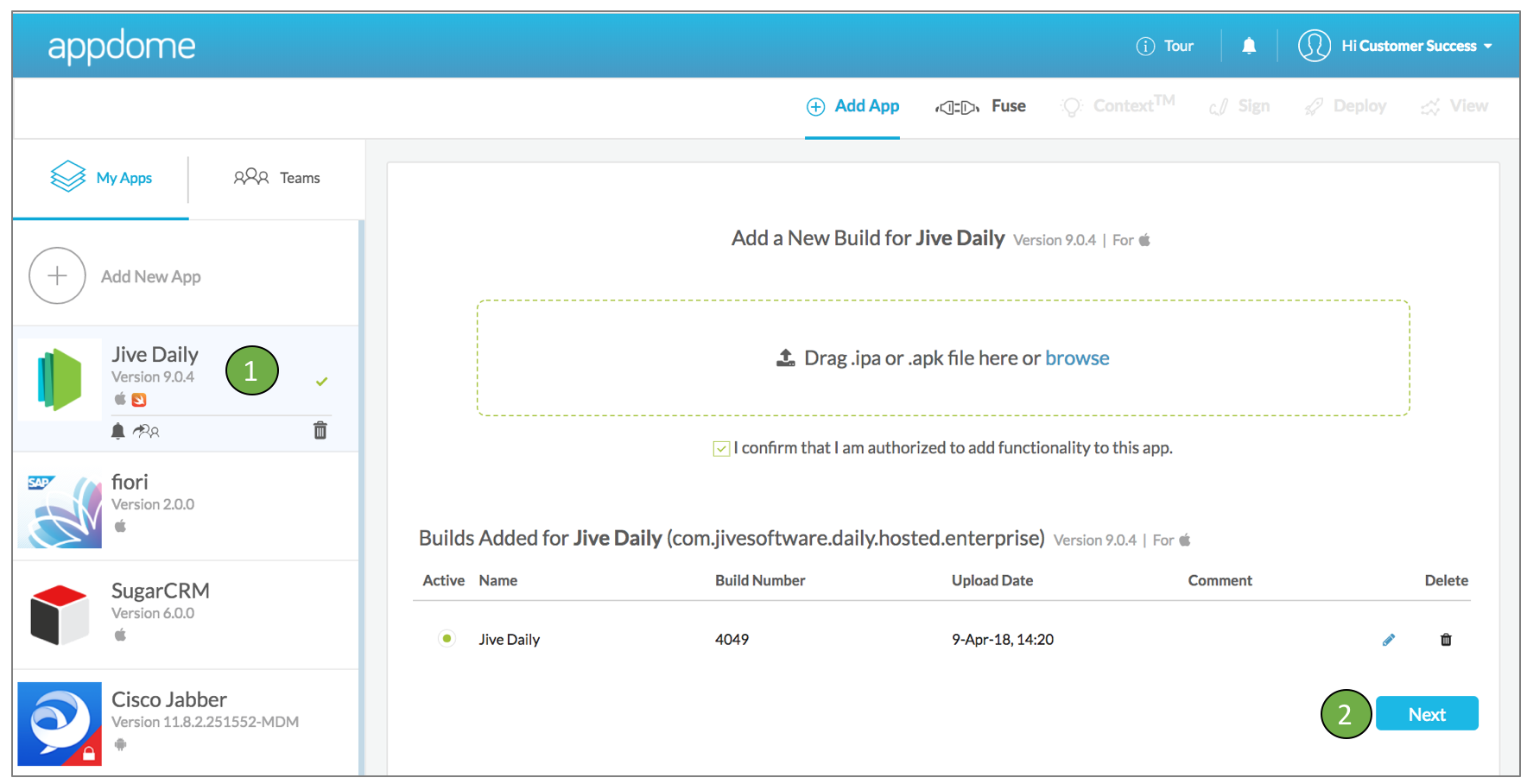Switch to My Apps tab
Image resolution: width=1527 pixels, height=784 pixels.
click(x=101, y=178)
